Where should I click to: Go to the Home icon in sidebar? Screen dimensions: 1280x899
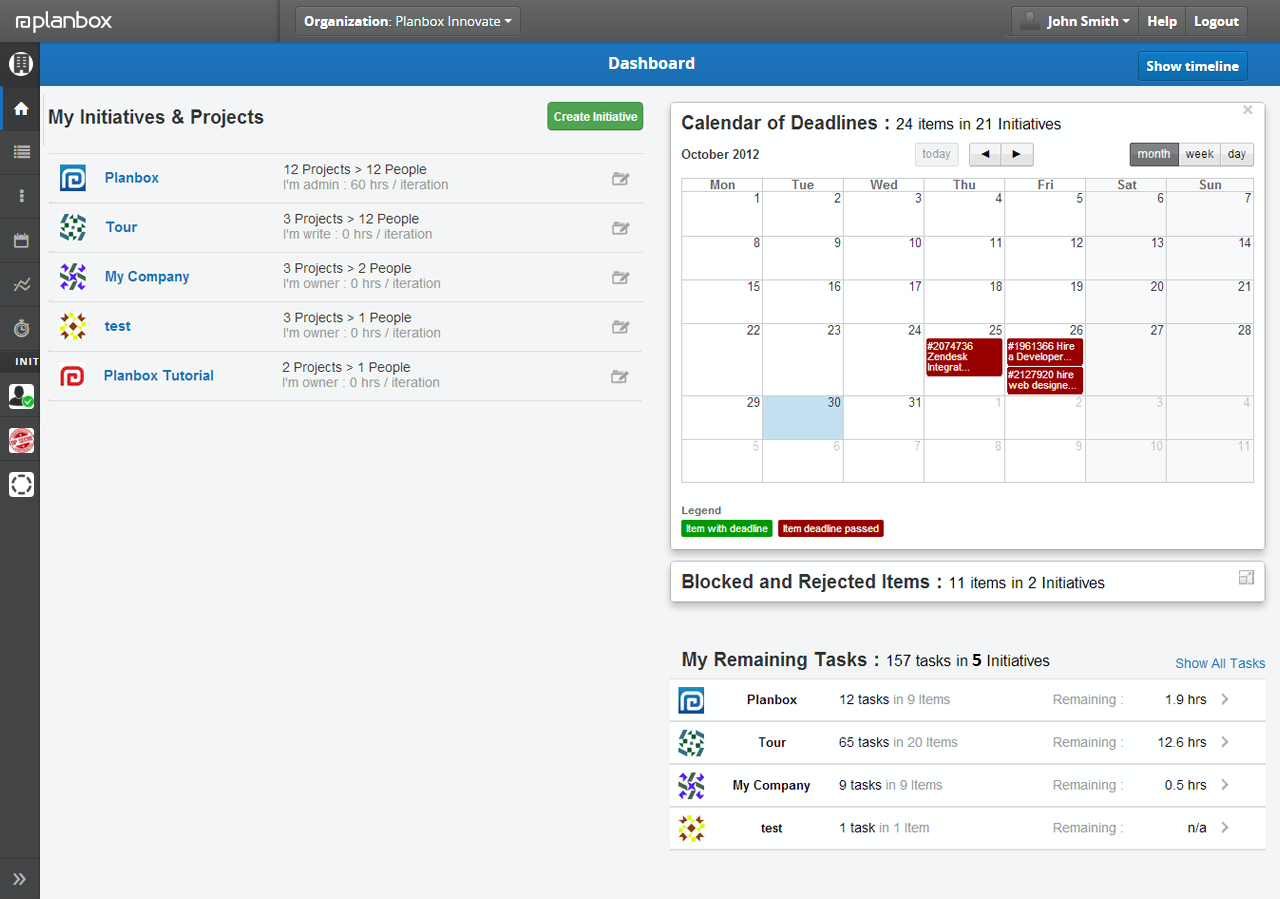click(x=21, y=109)
